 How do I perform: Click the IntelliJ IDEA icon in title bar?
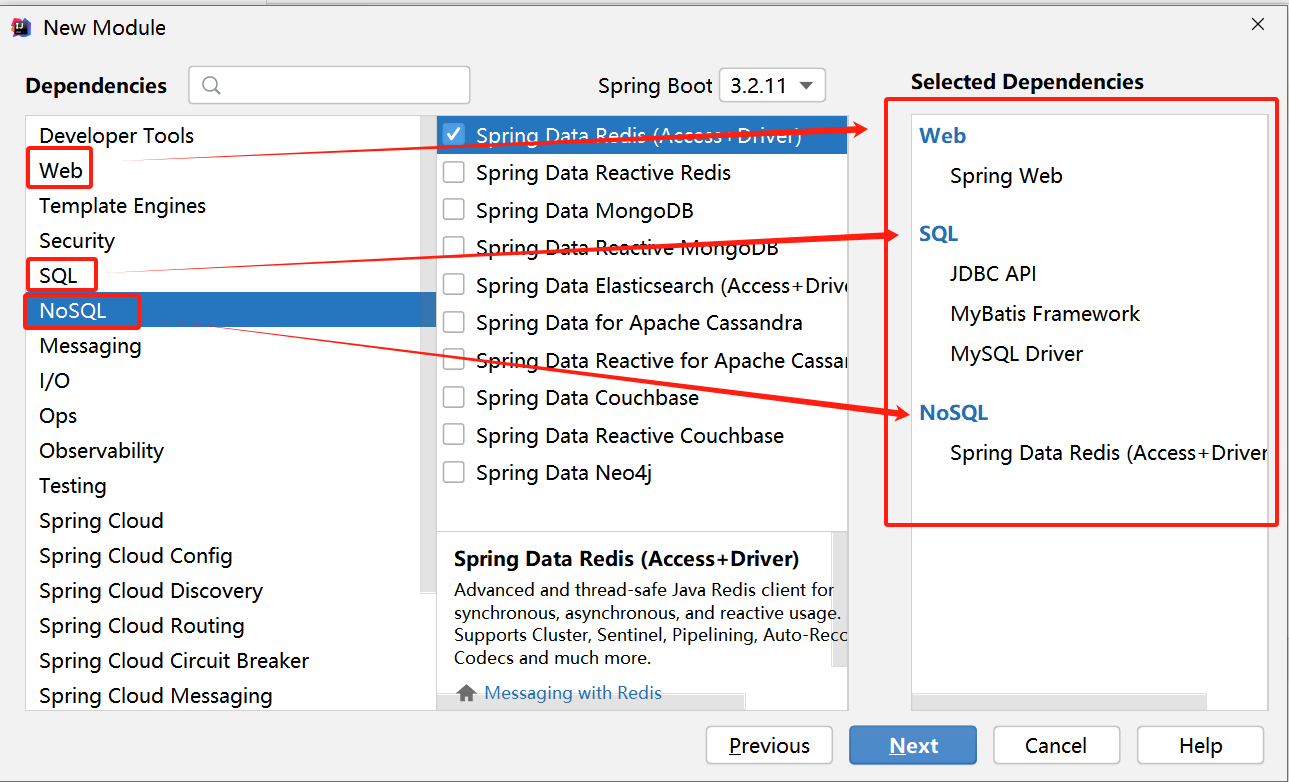20,27
